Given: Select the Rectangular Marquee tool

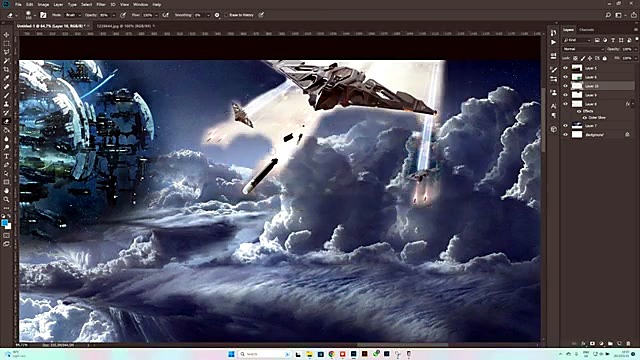Looking at the screenshot, I should 7,43.
